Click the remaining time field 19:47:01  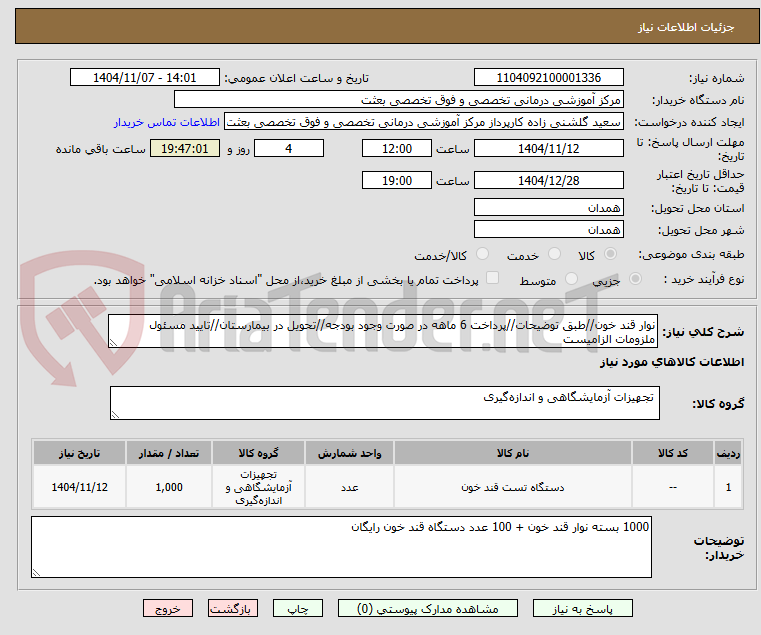click(184, 148)
